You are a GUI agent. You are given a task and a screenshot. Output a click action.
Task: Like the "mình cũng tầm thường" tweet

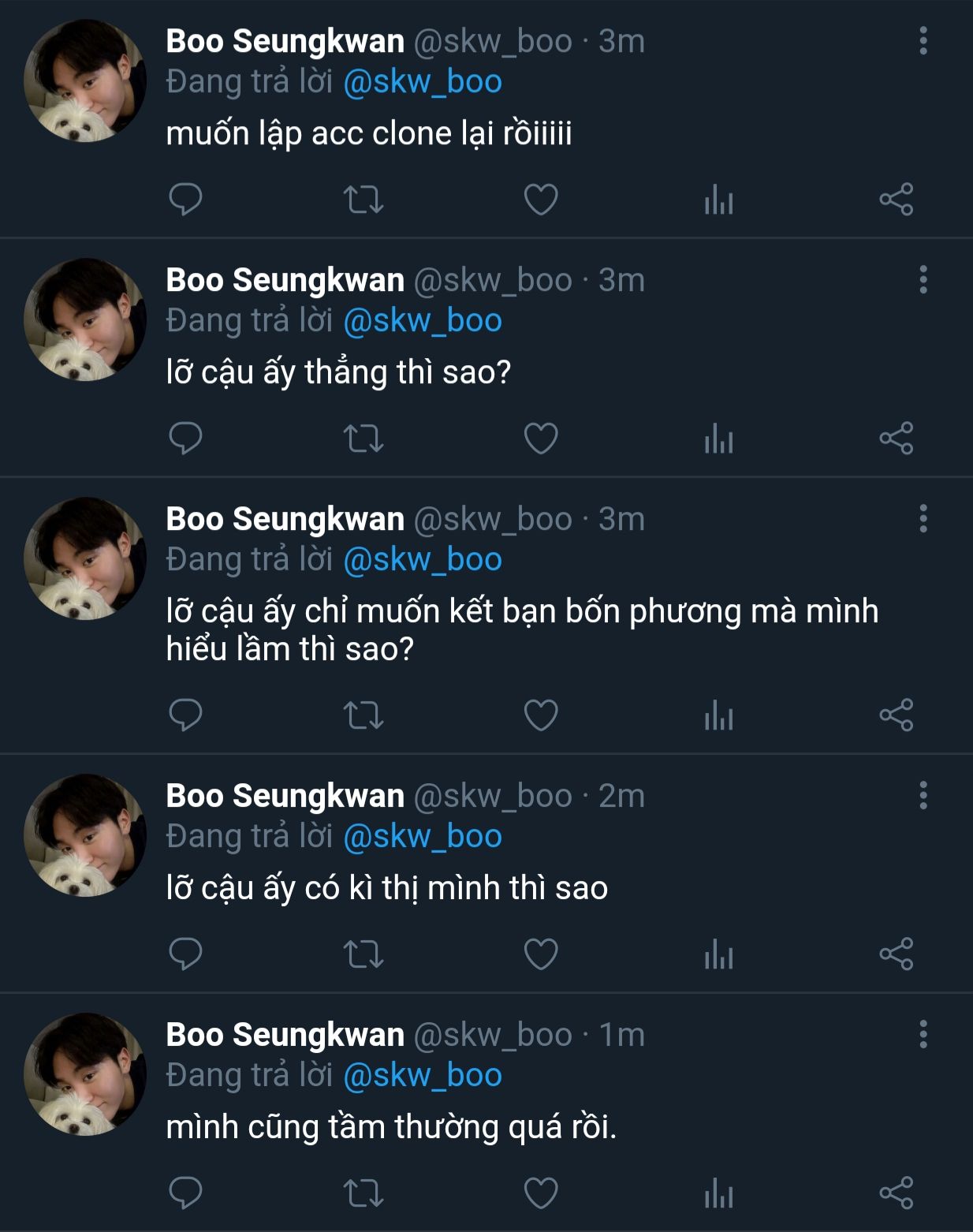pyautogui.click(x=541, y=1193)
